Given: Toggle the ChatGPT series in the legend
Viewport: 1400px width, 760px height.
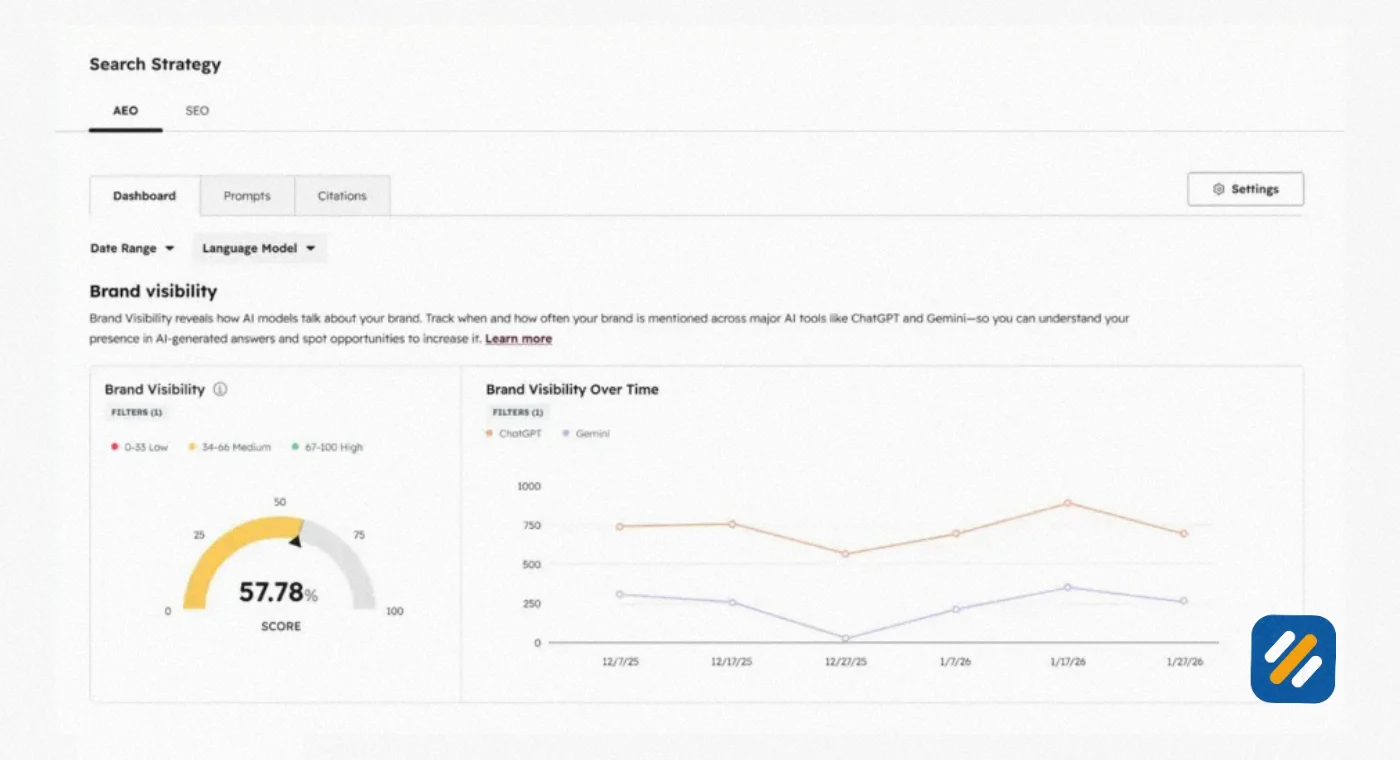Looking at the screenshot, I should coord(514,434).
